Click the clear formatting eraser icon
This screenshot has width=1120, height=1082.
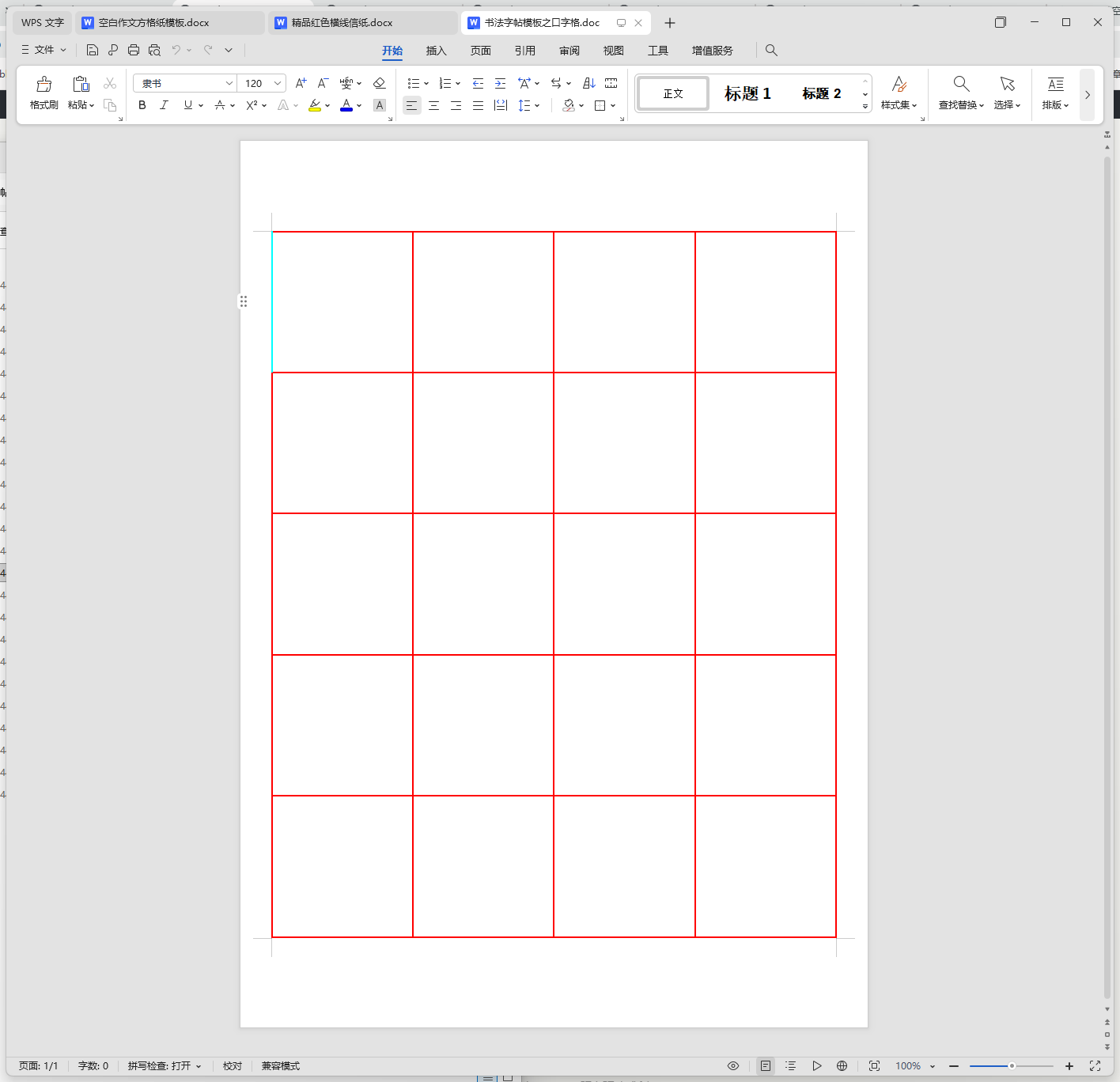380,83
